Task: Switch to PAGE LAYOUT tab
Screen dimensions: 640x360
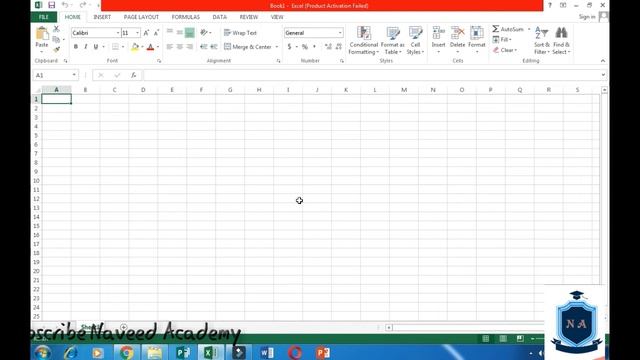Action: coord(141,17)
